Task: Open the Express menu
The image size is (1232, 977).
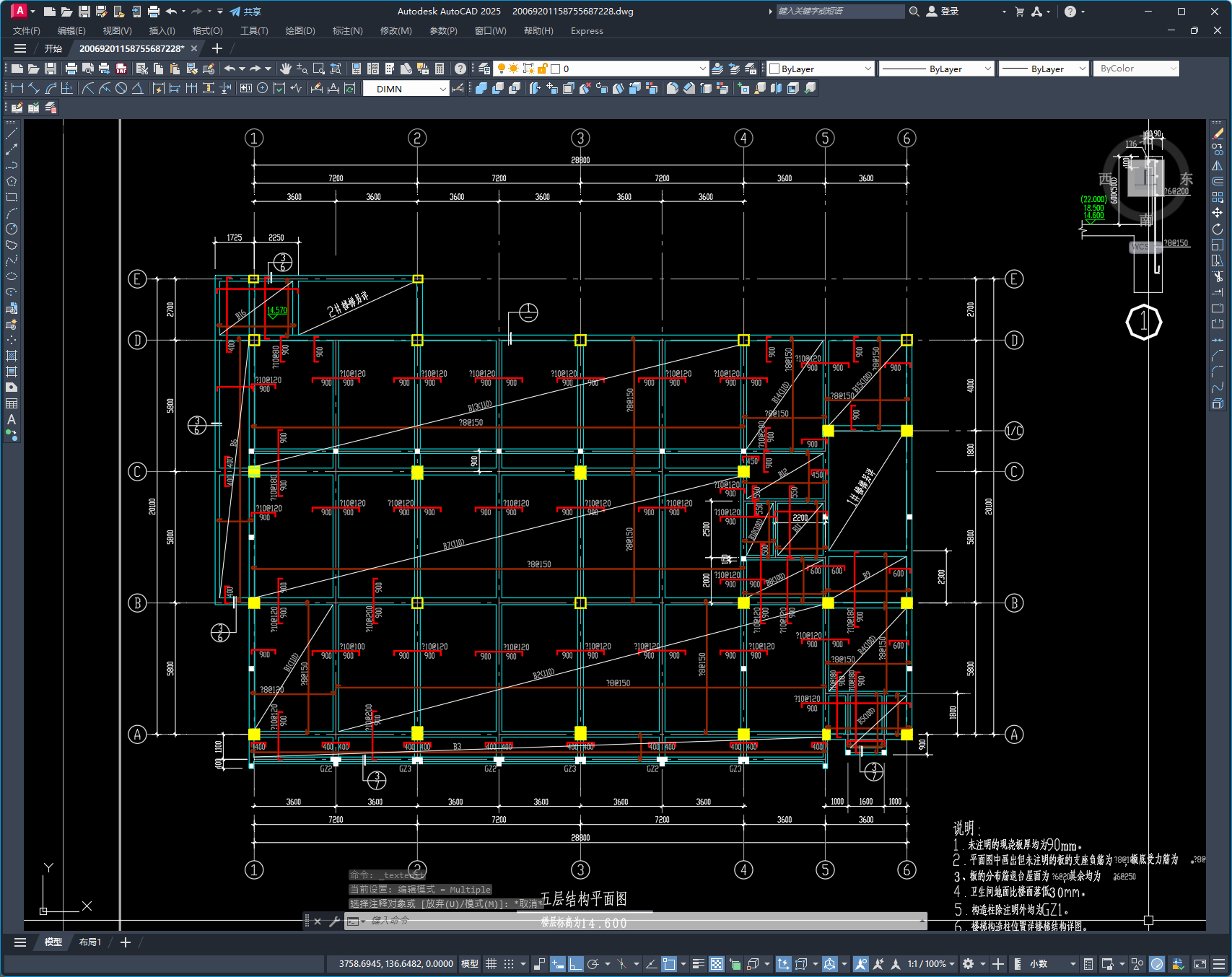Action: (x=587, y=31)
